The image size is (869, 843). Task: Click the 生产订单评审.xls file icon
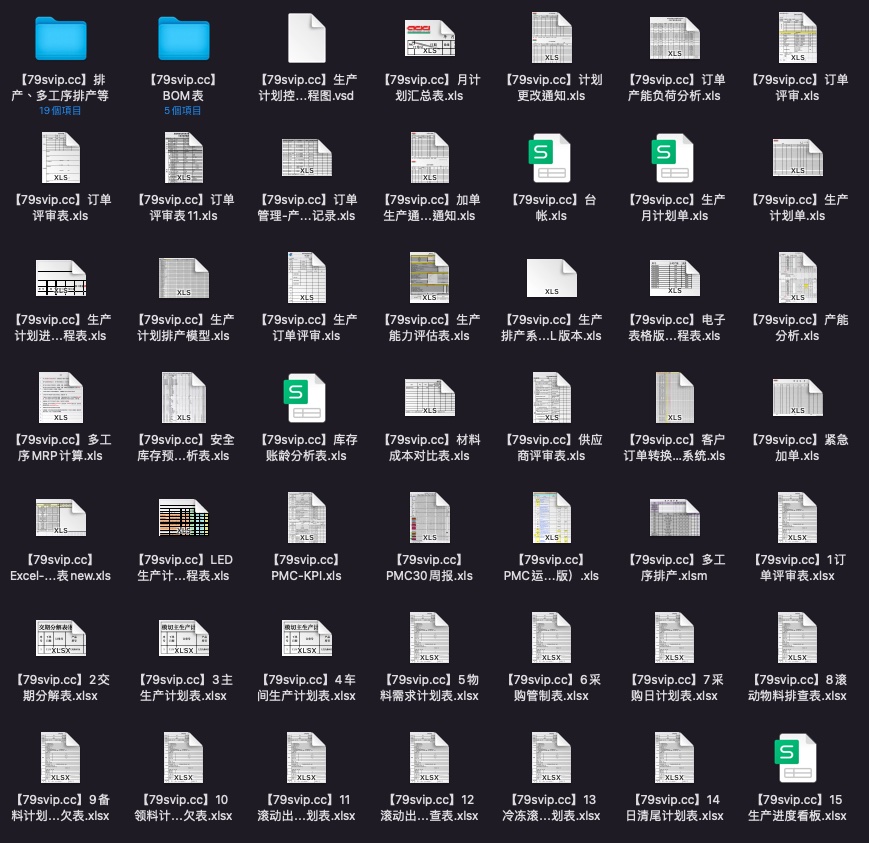coord(306,278)
